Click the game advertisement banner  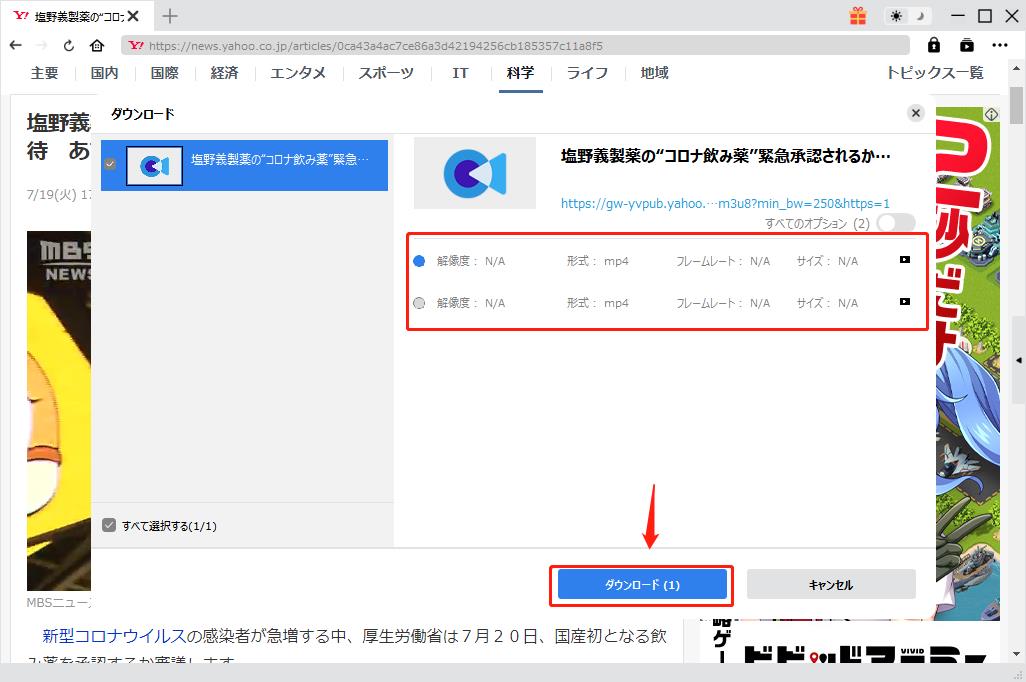click(x=968, y=363)
